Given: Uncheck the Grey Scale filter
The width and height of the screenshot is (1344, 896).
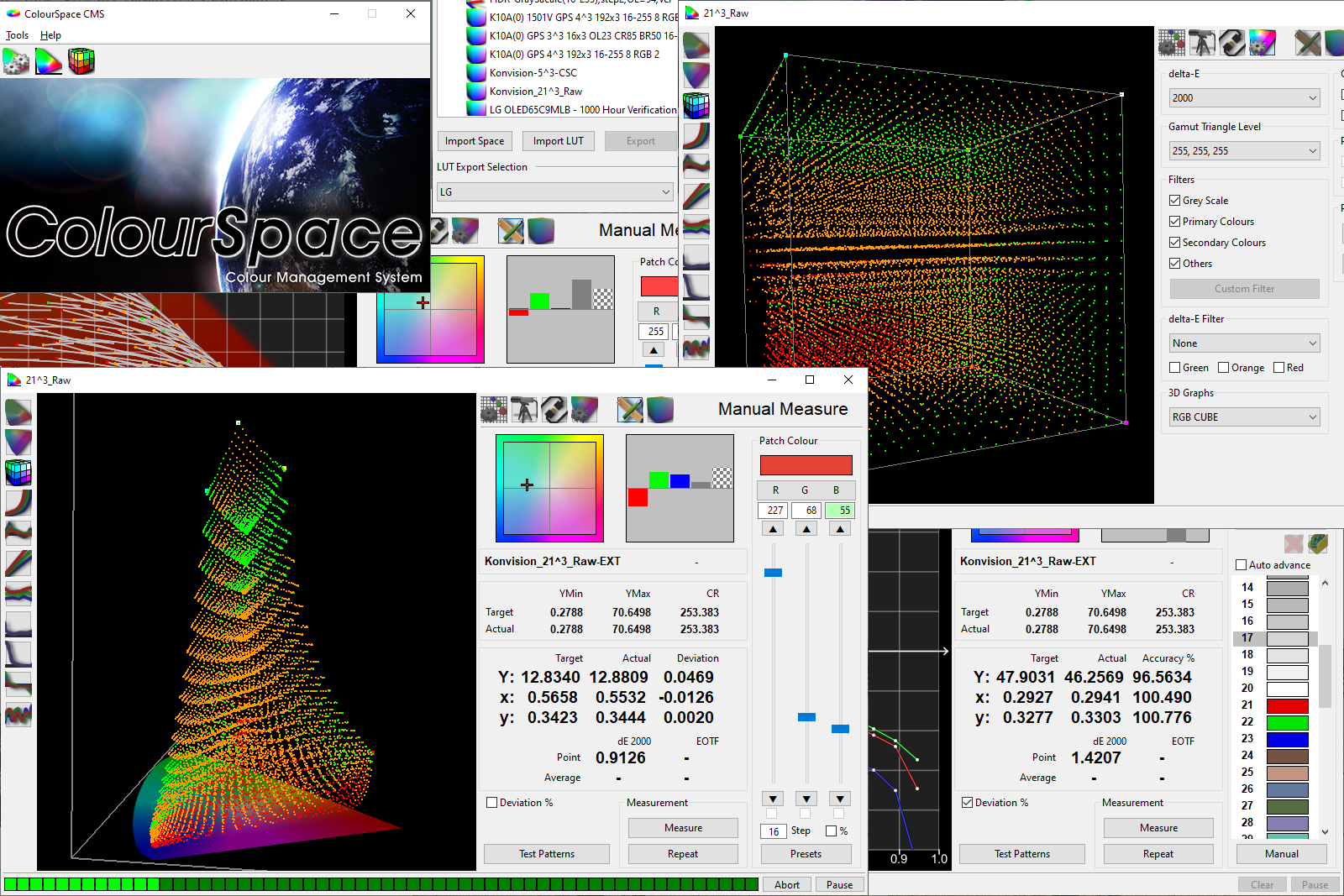Looking at the screenshot, I should (1175, 201).
